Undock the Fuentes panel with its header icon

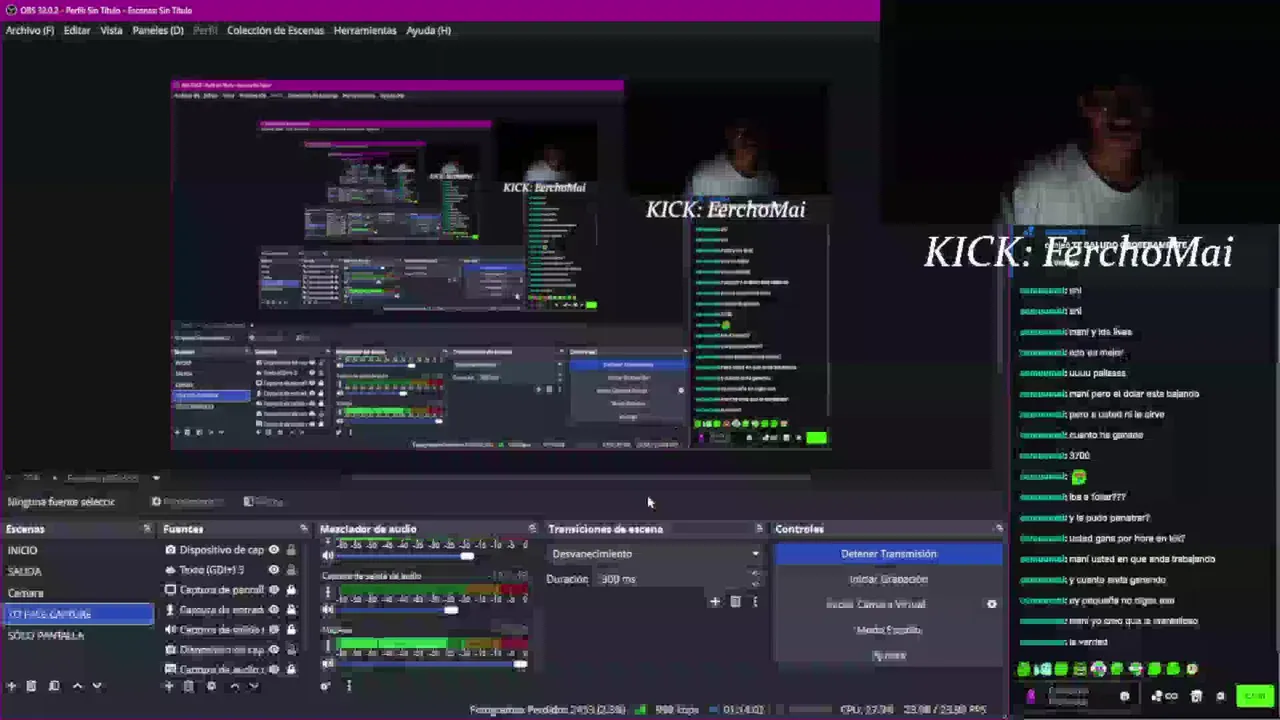303,529
